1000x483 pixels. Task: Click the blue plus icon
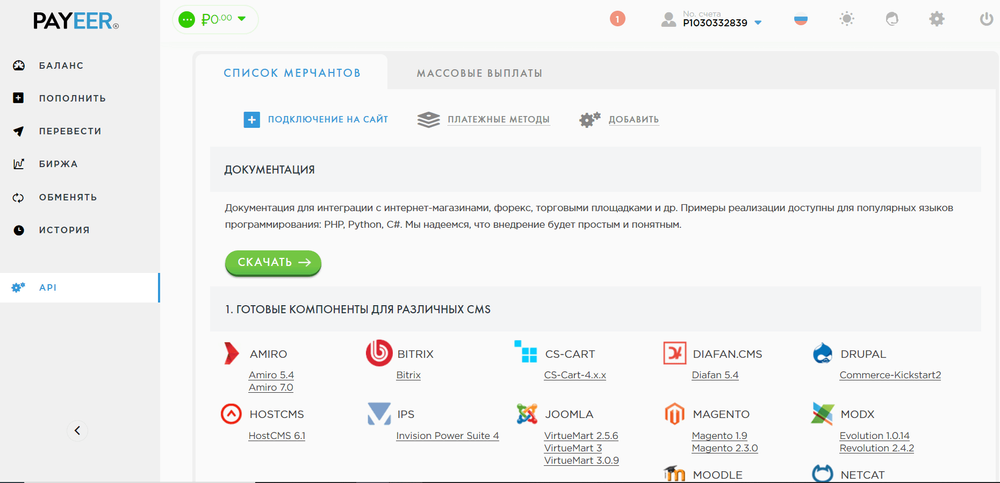pyautogui.click(x=252, y=120)
